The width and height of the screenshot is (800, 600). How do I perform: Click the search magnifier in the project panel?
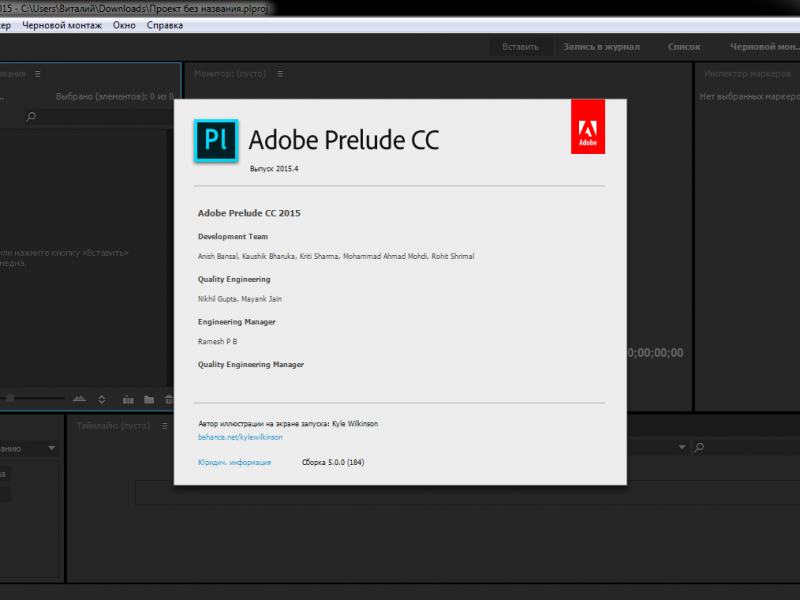(31, 116)
